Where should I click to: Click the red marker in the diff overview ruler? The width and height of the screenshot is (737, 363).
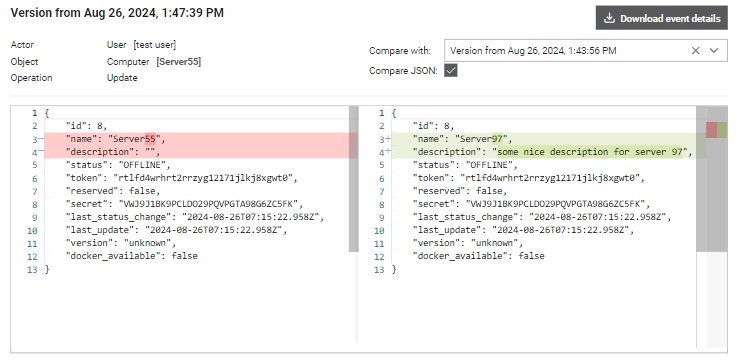711,130
